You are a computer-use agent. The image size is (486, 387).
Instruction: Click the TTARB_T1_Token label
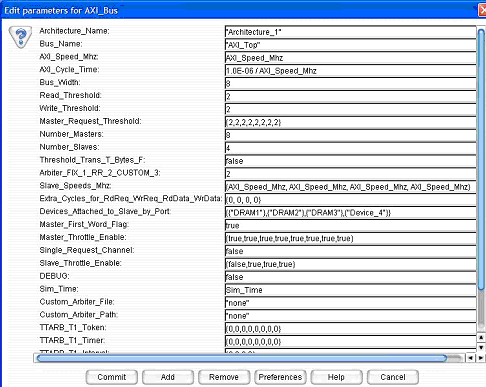73,328
